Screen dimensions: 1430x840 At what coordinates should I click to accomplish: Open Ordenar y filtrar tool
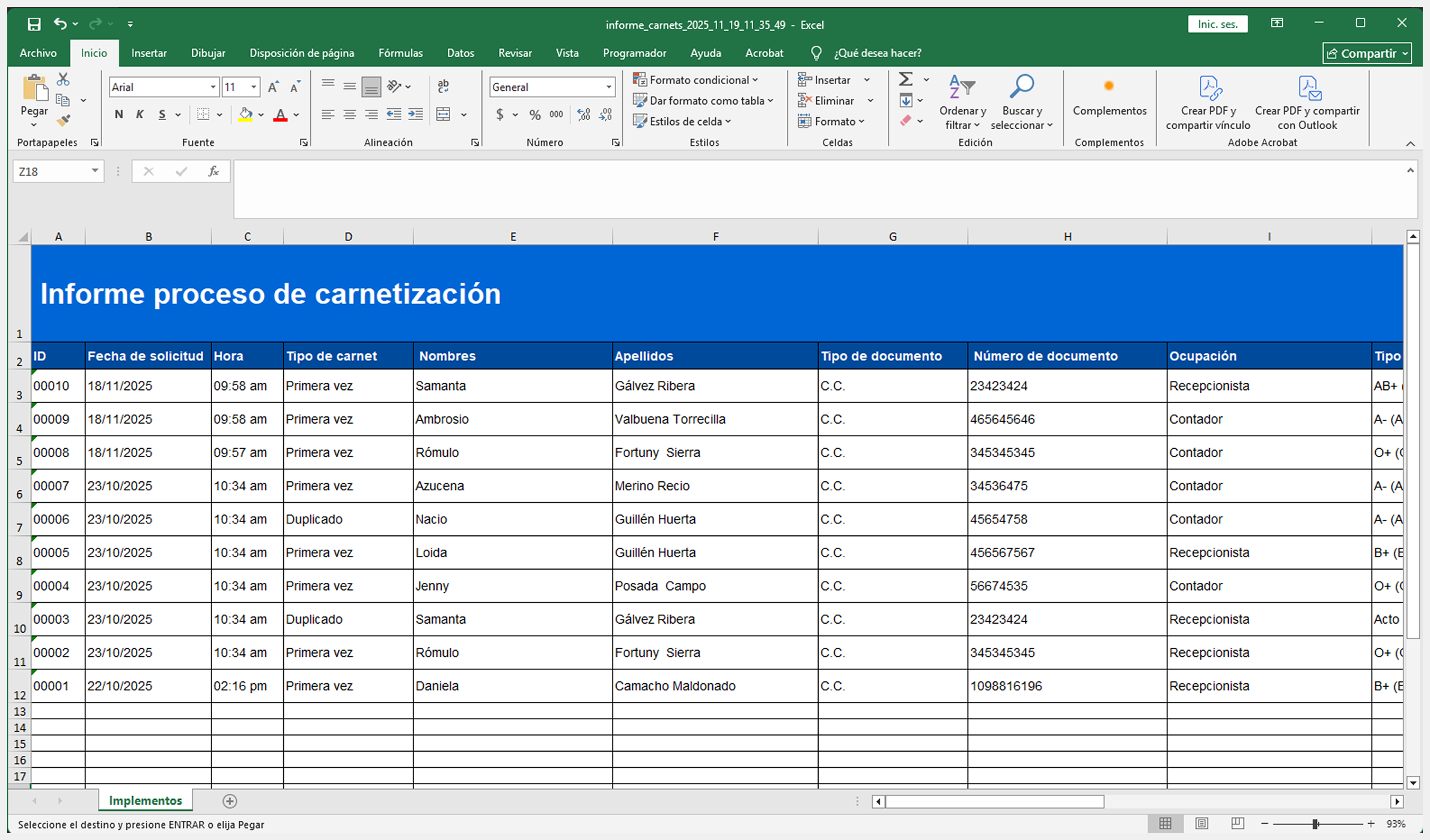click(962, 102)
